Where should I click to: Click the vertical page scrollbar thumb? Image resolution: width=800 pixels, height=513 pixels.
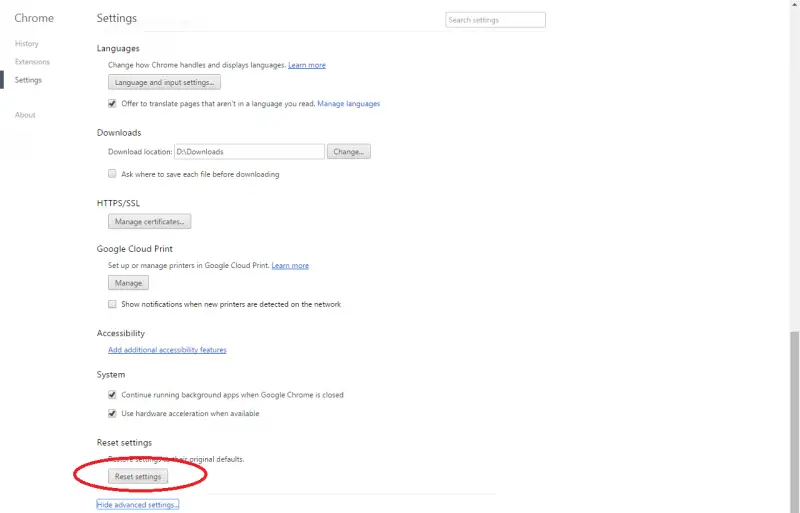coord(794,422)
